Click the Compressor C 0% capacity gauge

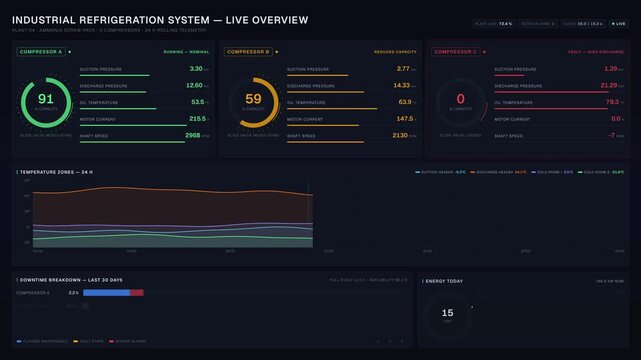click(x=461, y=103)
